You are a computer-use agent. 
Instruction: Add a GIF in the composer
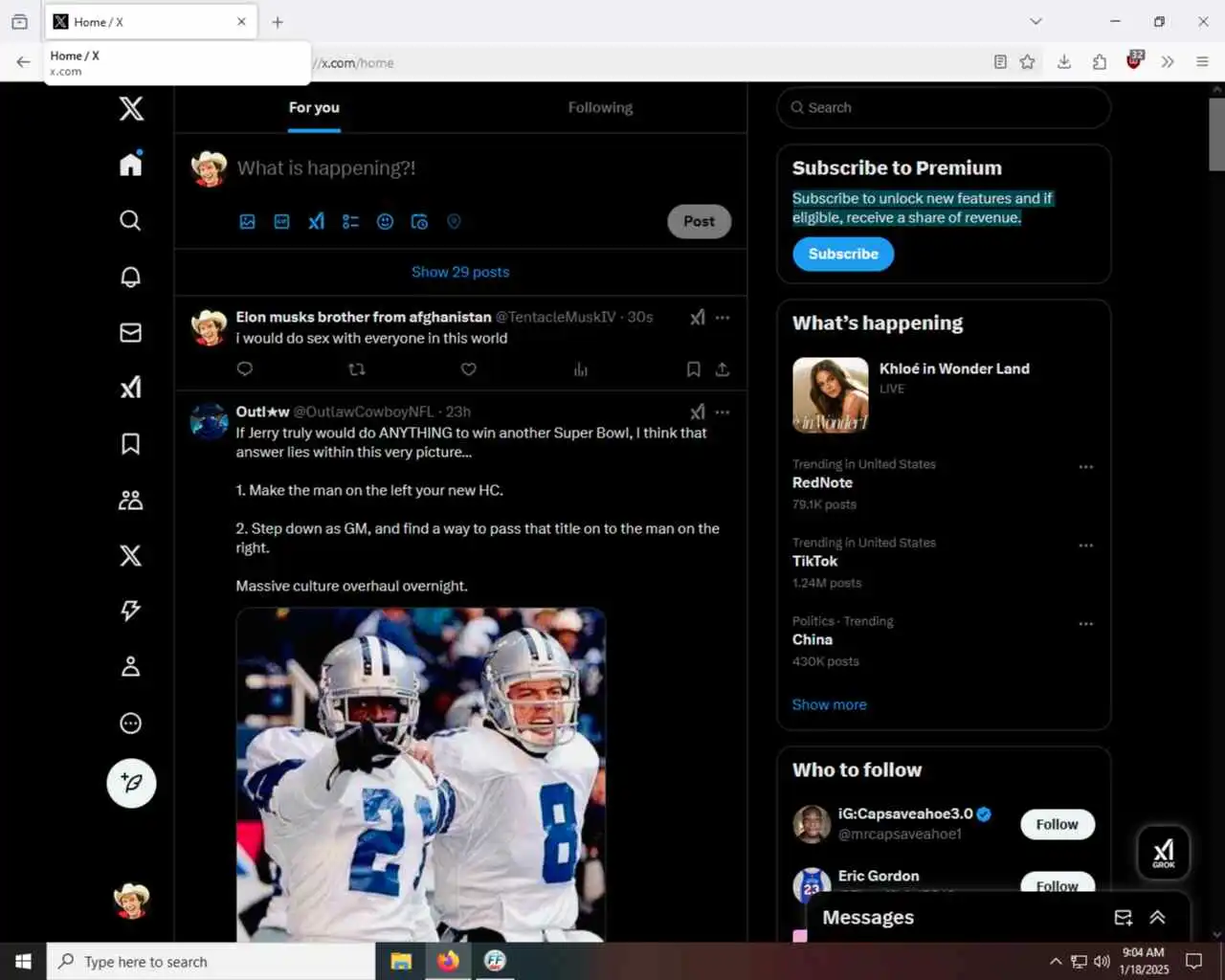click(x=281, y=221)
